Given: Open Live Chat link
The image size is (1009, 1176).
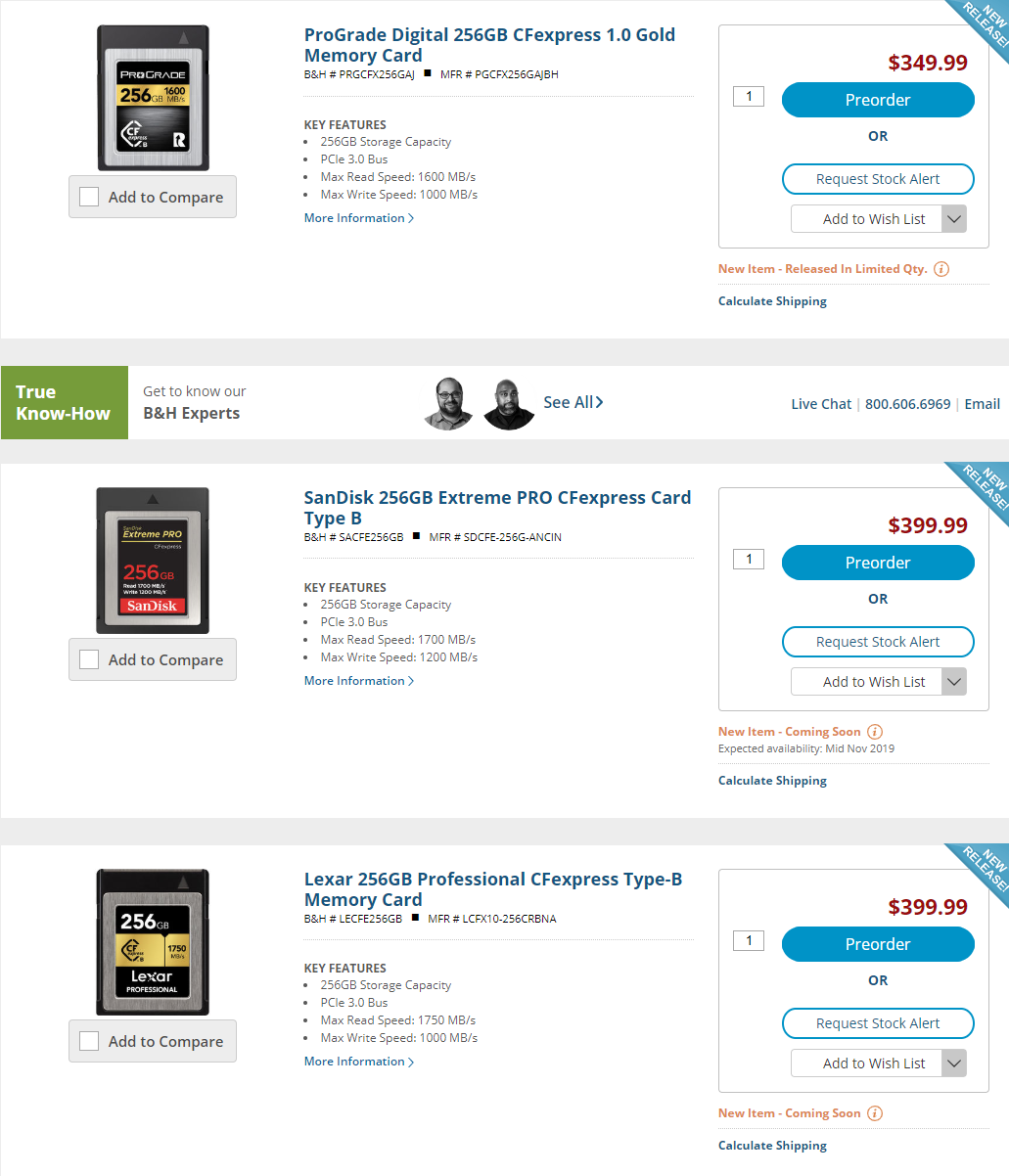Looking at the screenshot, I should coord(821,404).
